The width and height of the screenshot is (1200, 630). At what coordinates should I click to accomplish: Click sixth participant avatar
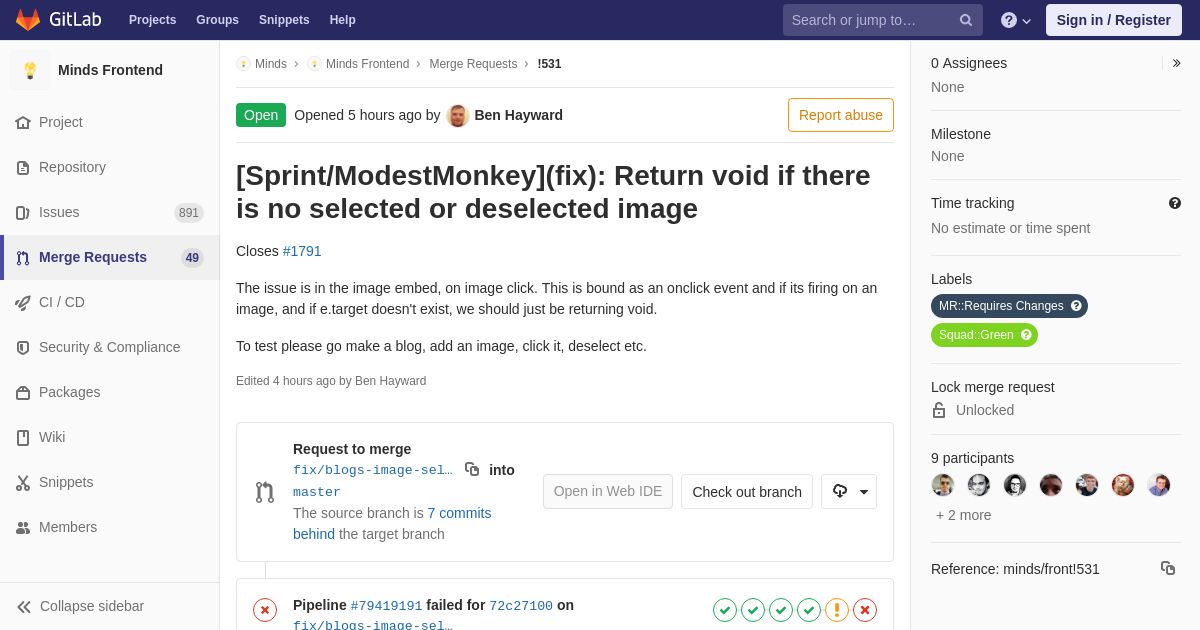click(x=1123, y=485)
